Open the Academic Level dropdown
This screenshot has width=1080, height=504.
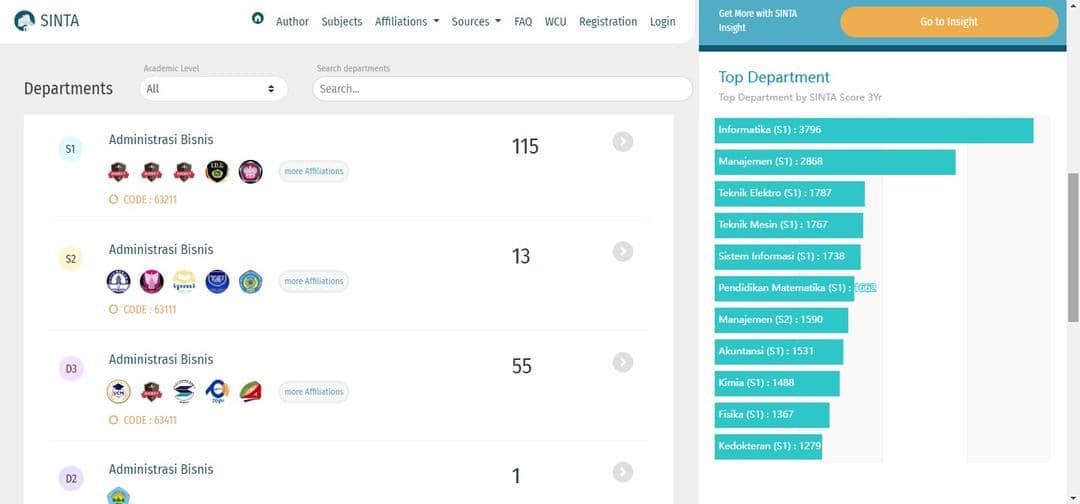click(212, 89)
